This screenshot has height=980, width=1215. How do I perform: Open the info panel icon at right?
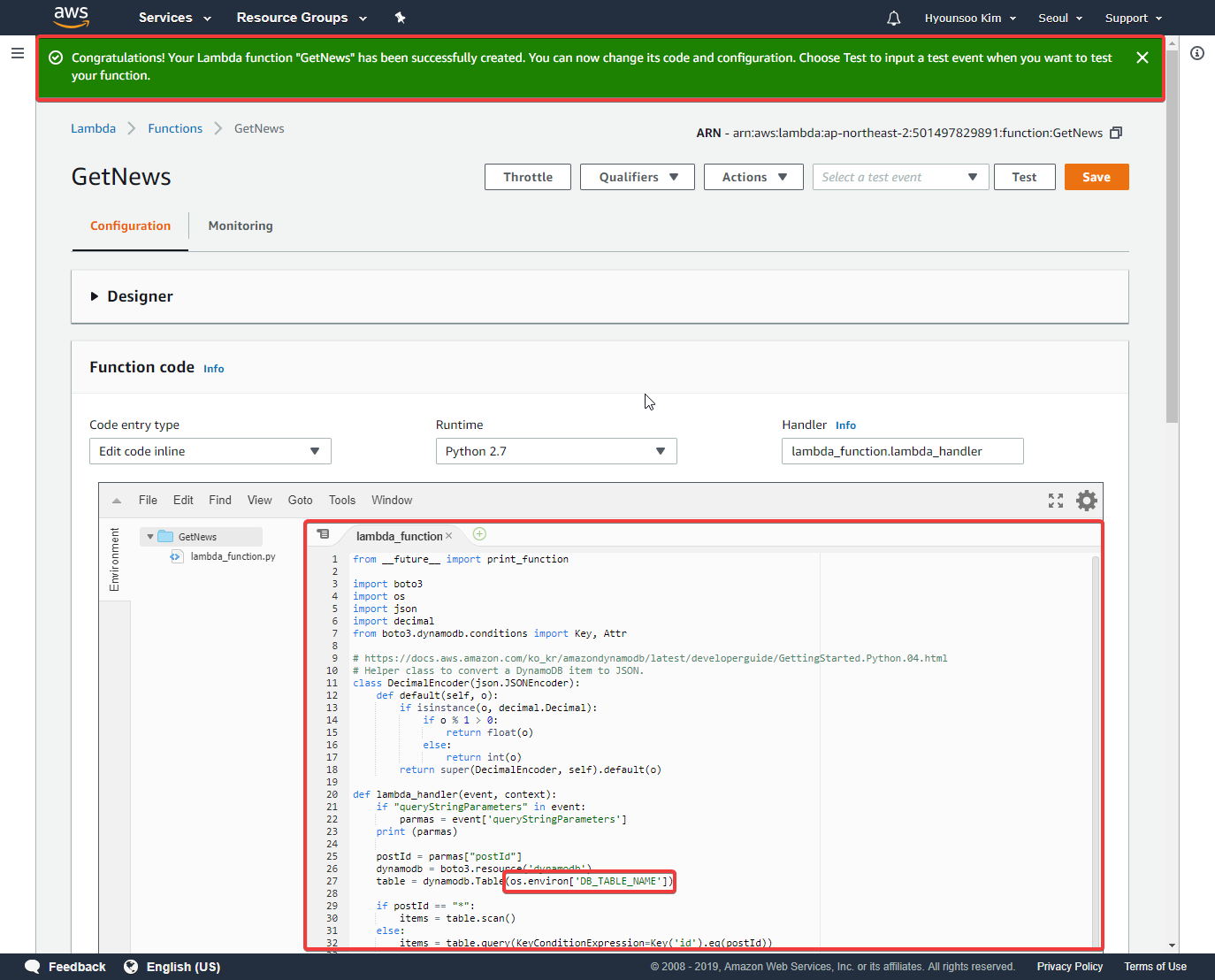click(1197, 53)
